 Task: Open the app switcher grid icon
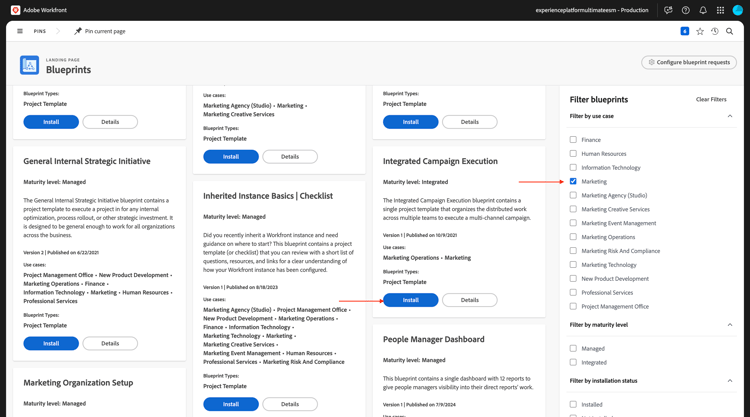(720, 10)
